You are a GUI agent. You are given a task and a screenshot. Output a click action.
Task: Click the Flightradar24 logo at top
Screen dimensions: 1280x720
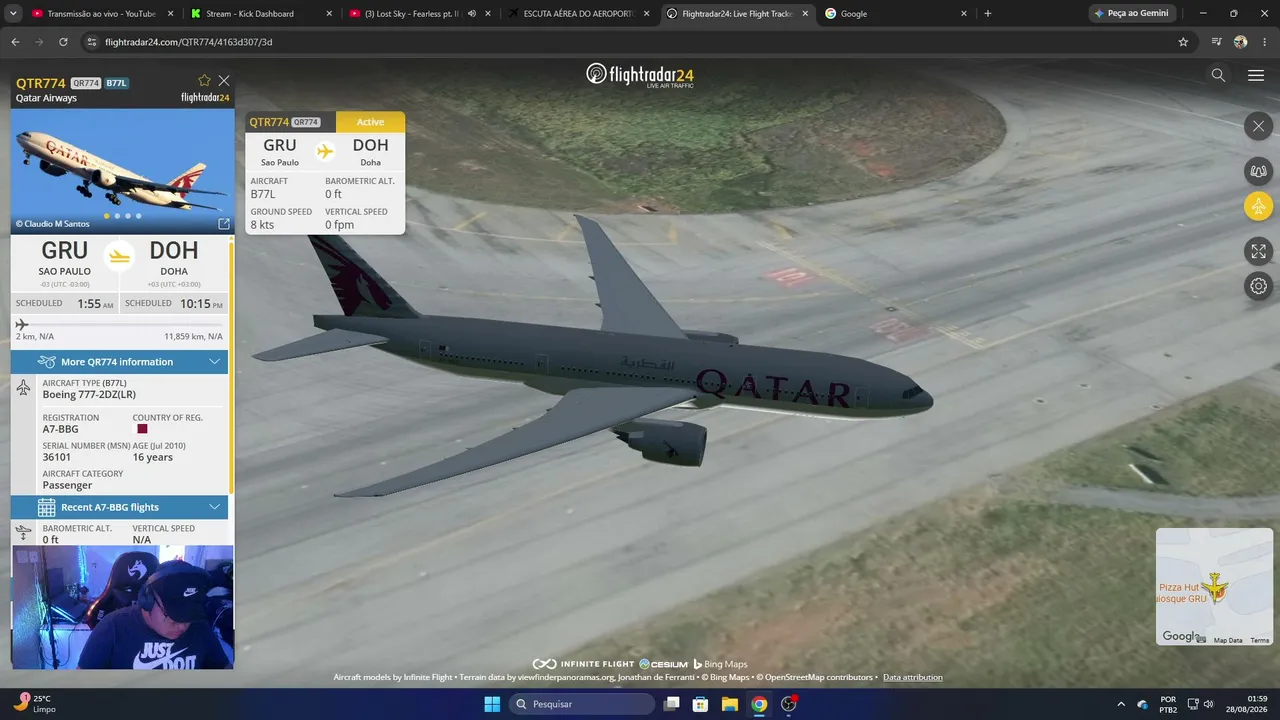click(x=640, y=75)
